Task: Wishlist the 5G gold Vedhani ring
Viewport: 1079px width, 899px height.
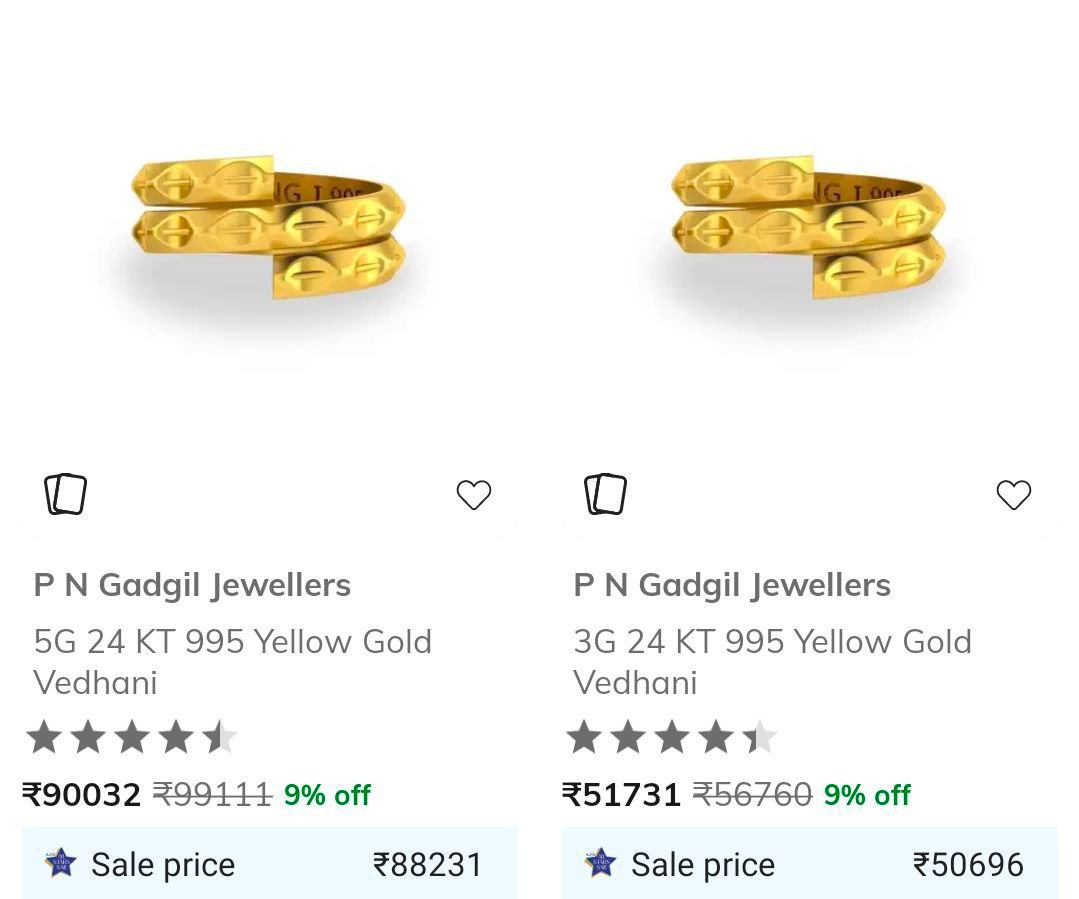Action: coord(474,494)
